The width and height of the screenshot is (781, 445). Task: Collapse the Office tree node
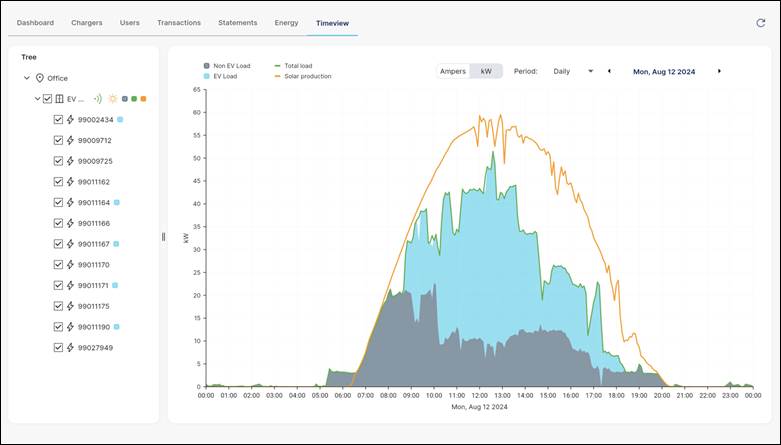[x=27, y=78]
